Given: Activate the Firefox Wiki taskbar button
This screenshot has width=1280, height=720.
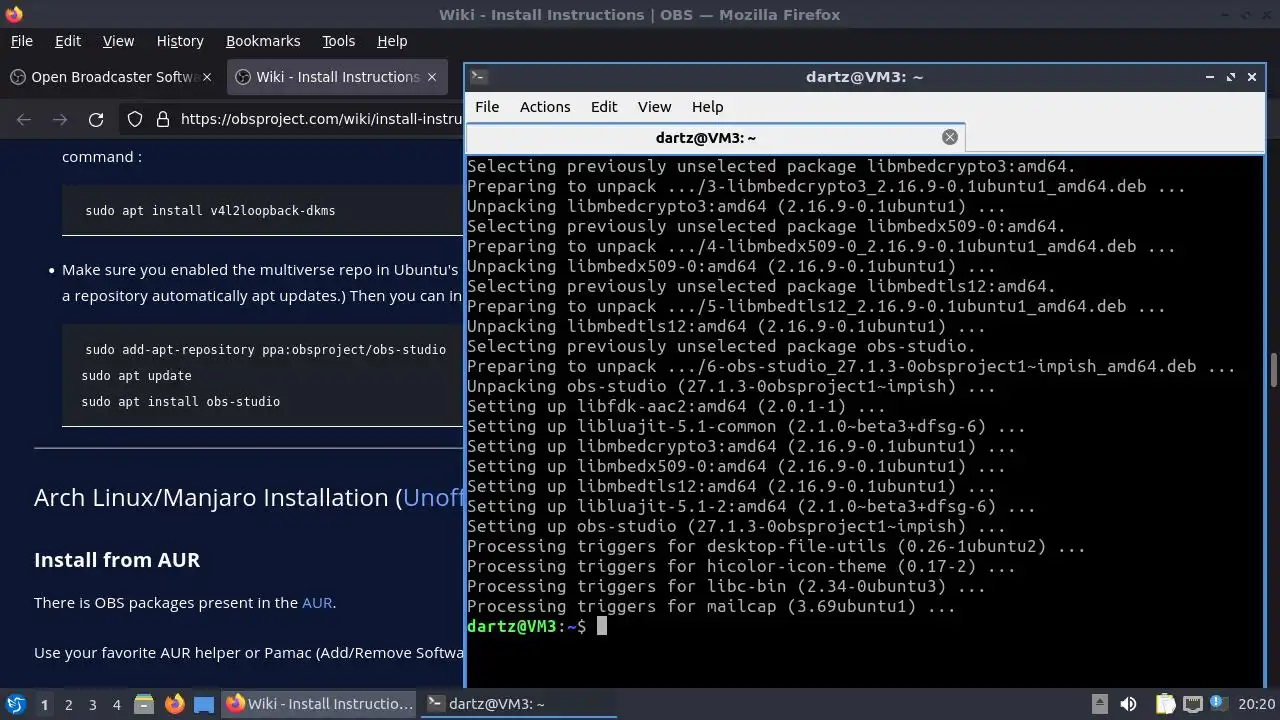Looking at the screenshot, I should [319, 704].
